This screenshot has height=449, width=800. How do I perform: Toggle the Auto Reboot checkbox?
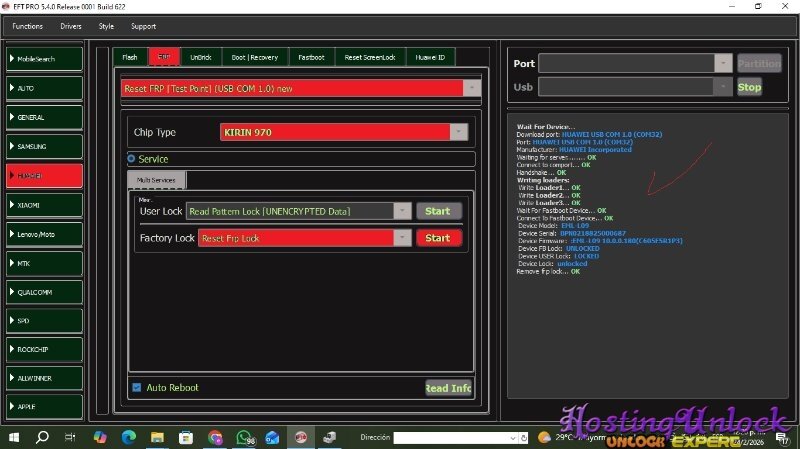click(x=137, y=388)
